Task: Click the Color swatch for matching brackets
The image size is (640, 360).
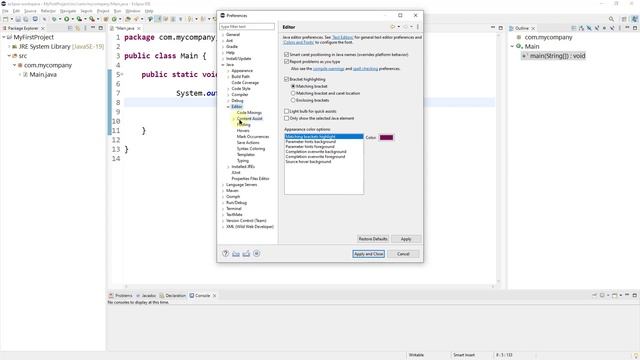Action: coord(386,138)
